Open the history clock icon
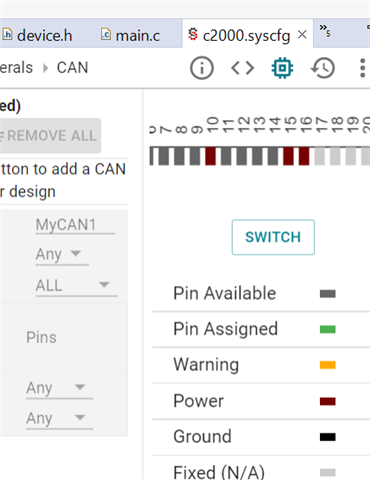Screen dimensions: 370x480 pos(323,68)
